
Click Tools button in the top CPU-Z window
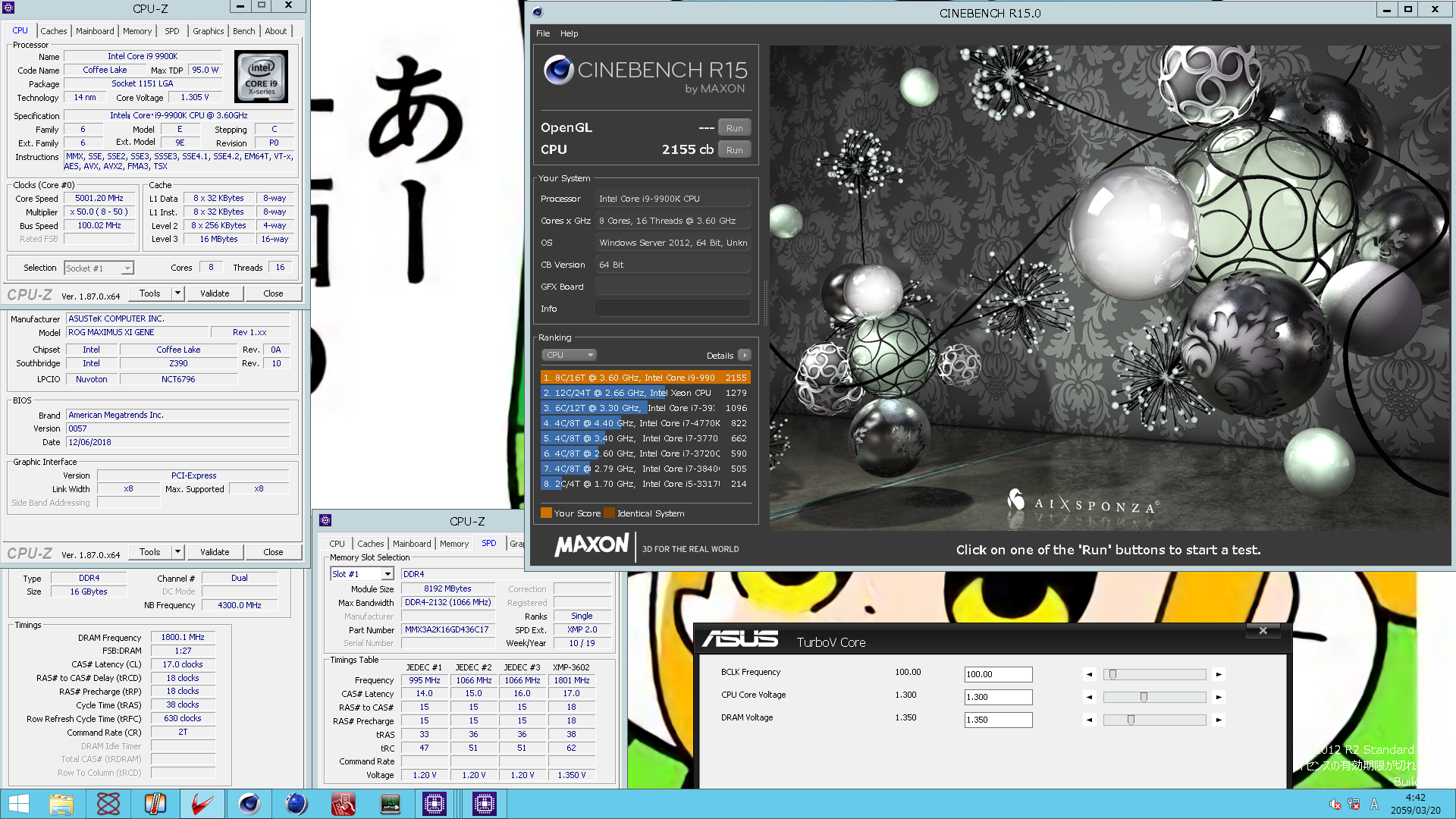tap(150, 293)
